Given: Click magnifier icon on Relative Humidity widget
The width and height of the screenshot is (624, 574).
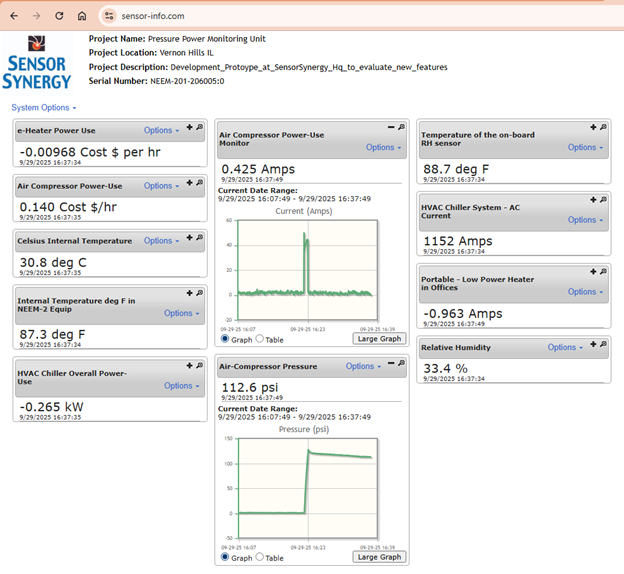Looking at the screenshot, I should (x=603, y=344).
